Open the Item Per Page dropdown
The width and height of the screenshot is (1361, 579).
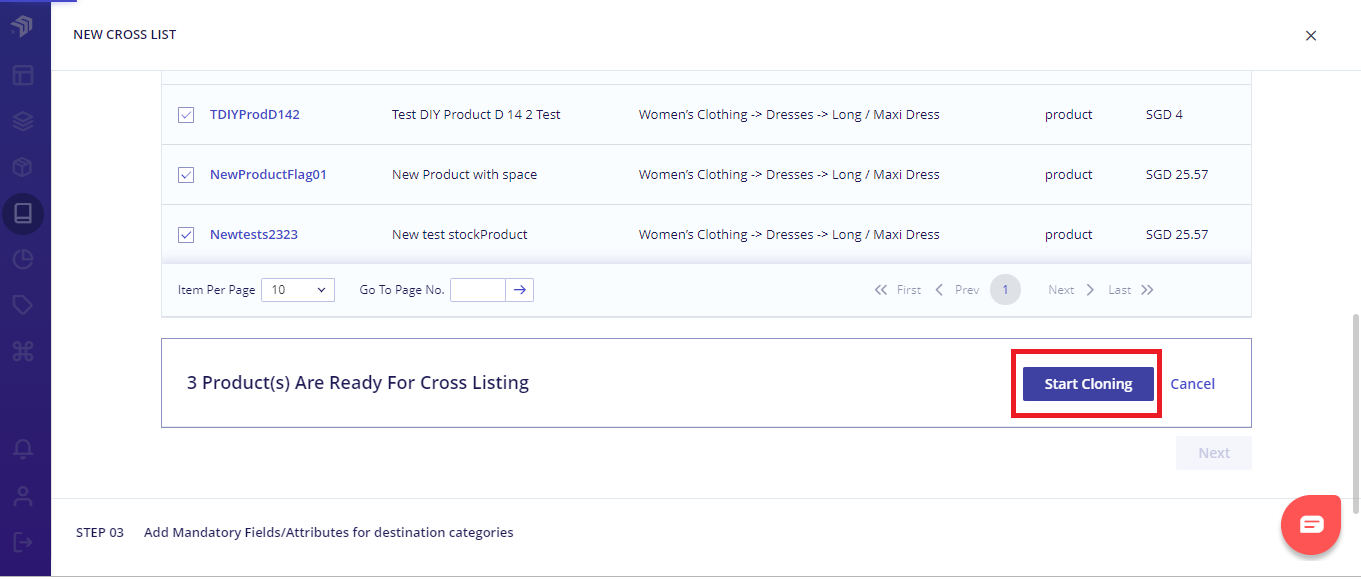(298, 290)
